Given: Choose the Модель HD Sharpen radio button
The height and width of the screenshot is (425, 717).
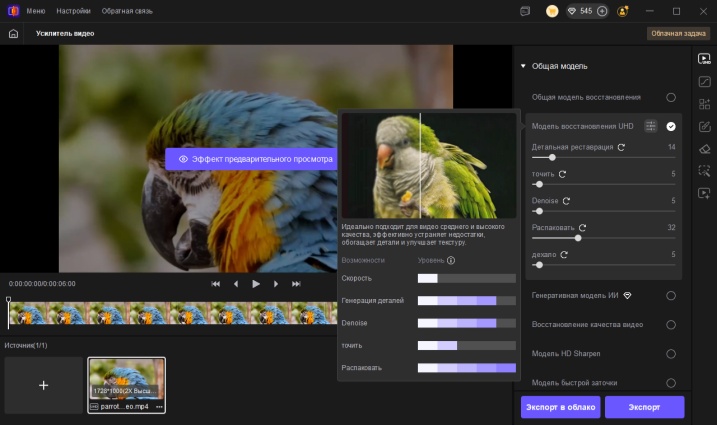Looking at the screenshot, I should pyautogui.click(x=671, y=354).
